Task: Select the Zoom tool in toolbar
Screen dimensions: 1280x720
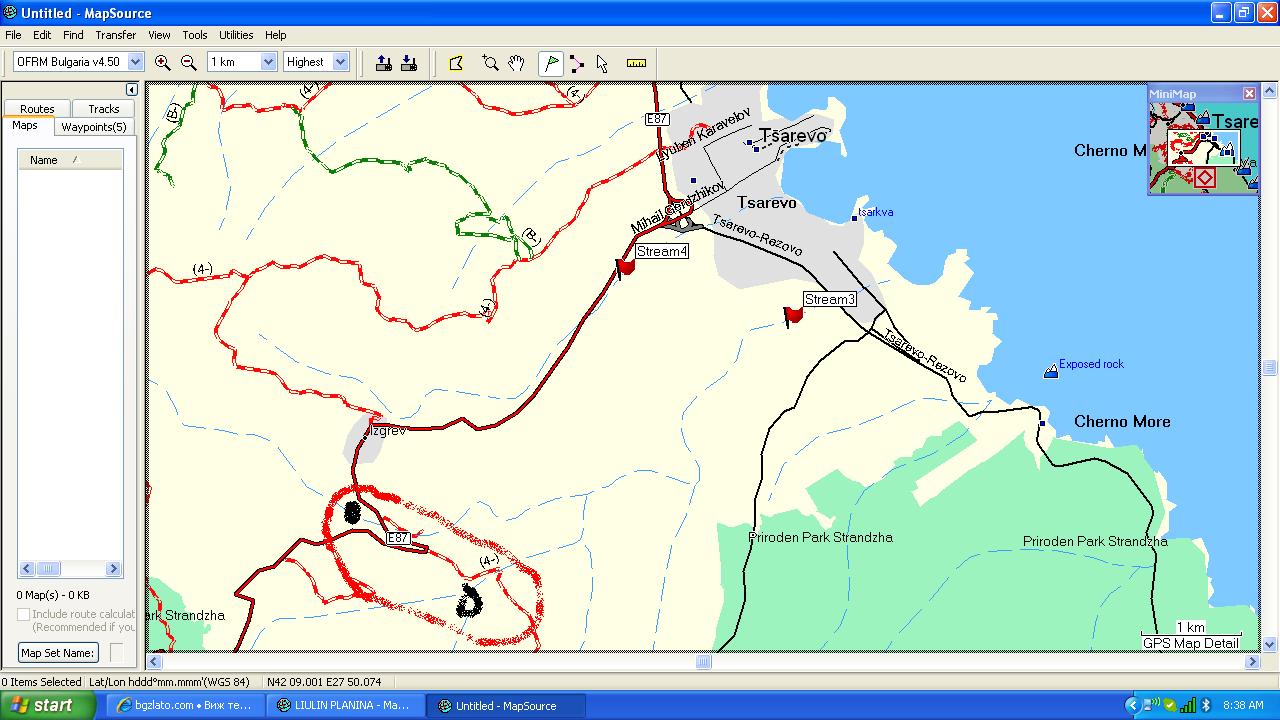Action: coord(490,63)
